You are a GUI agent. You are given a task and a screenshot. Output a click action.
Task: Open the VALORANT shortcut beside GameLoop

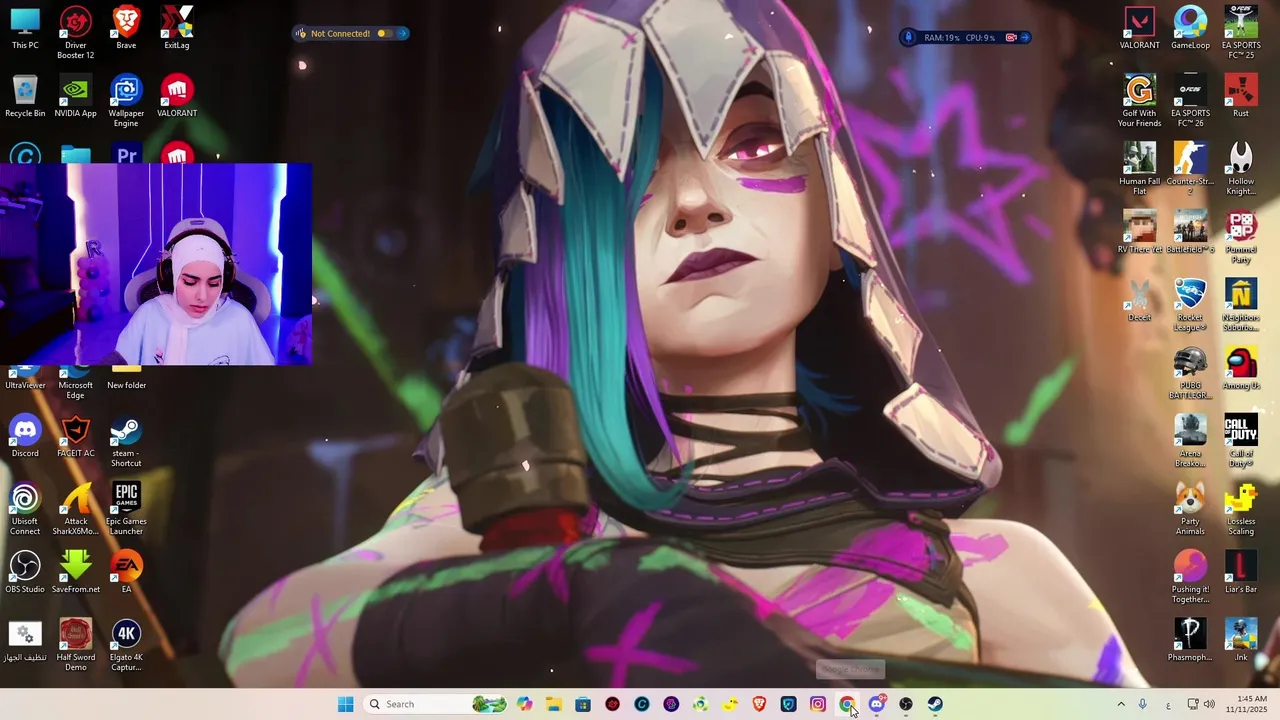coord(1140,28)
